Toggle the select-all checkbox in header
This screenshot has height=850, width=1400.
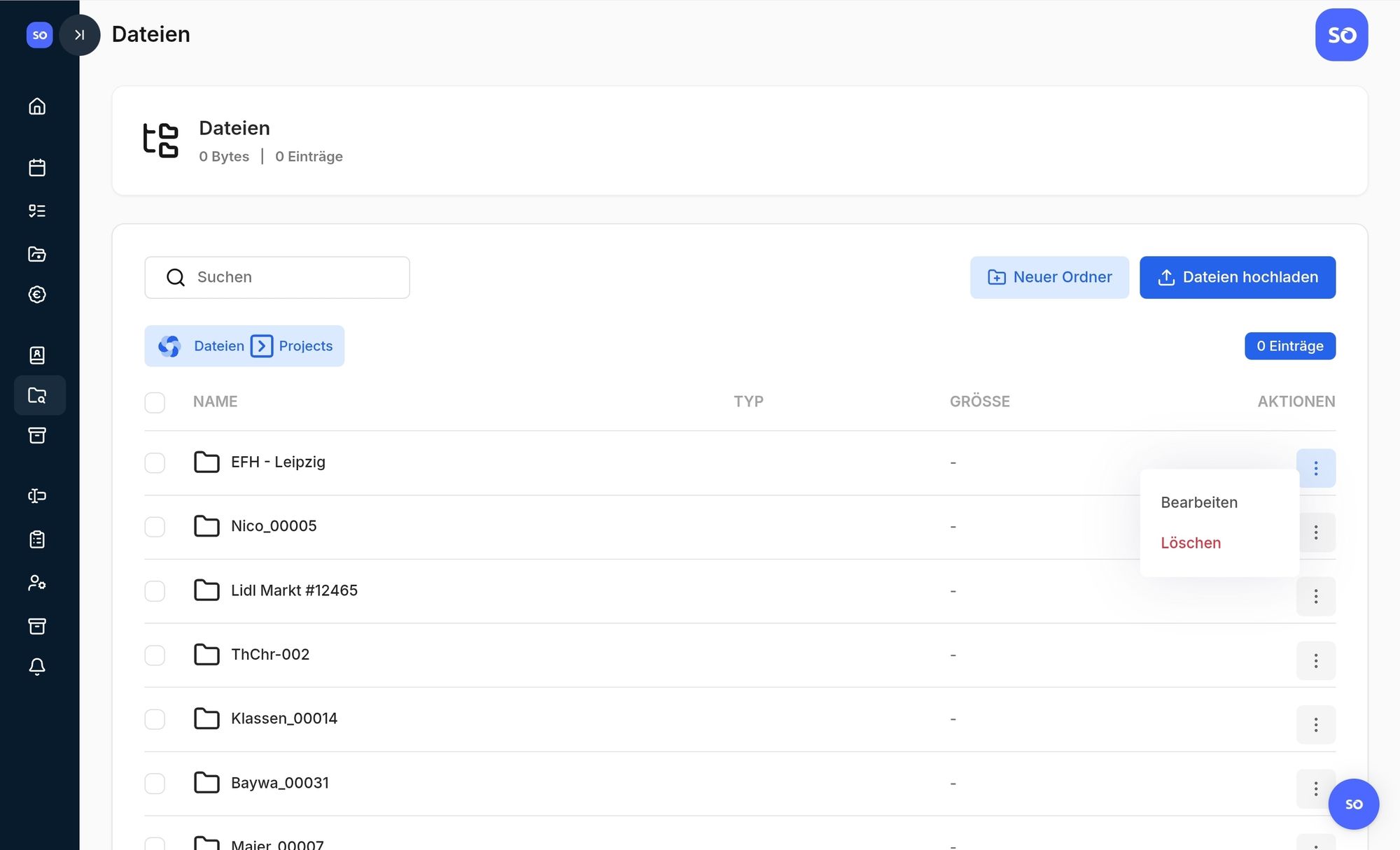[x=155, y=402]
